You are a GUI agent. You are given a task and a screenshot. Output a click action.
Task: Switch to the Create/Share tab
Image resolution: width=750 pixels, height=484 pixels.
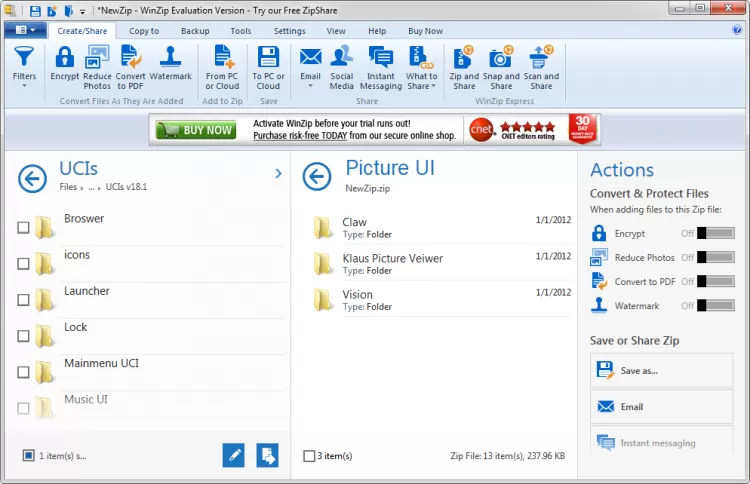click(82, 31)
